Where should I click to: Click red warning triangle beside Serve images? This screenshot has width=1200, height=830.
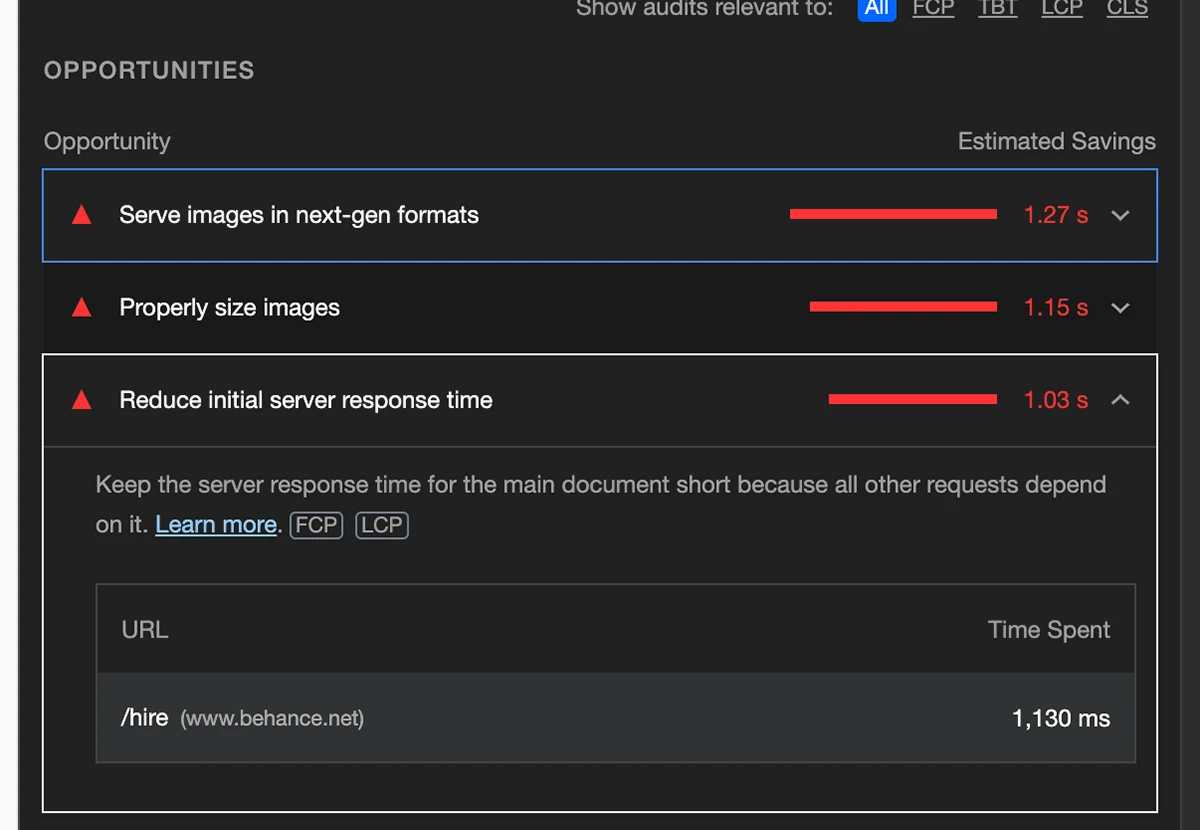(x=82, y=215)
